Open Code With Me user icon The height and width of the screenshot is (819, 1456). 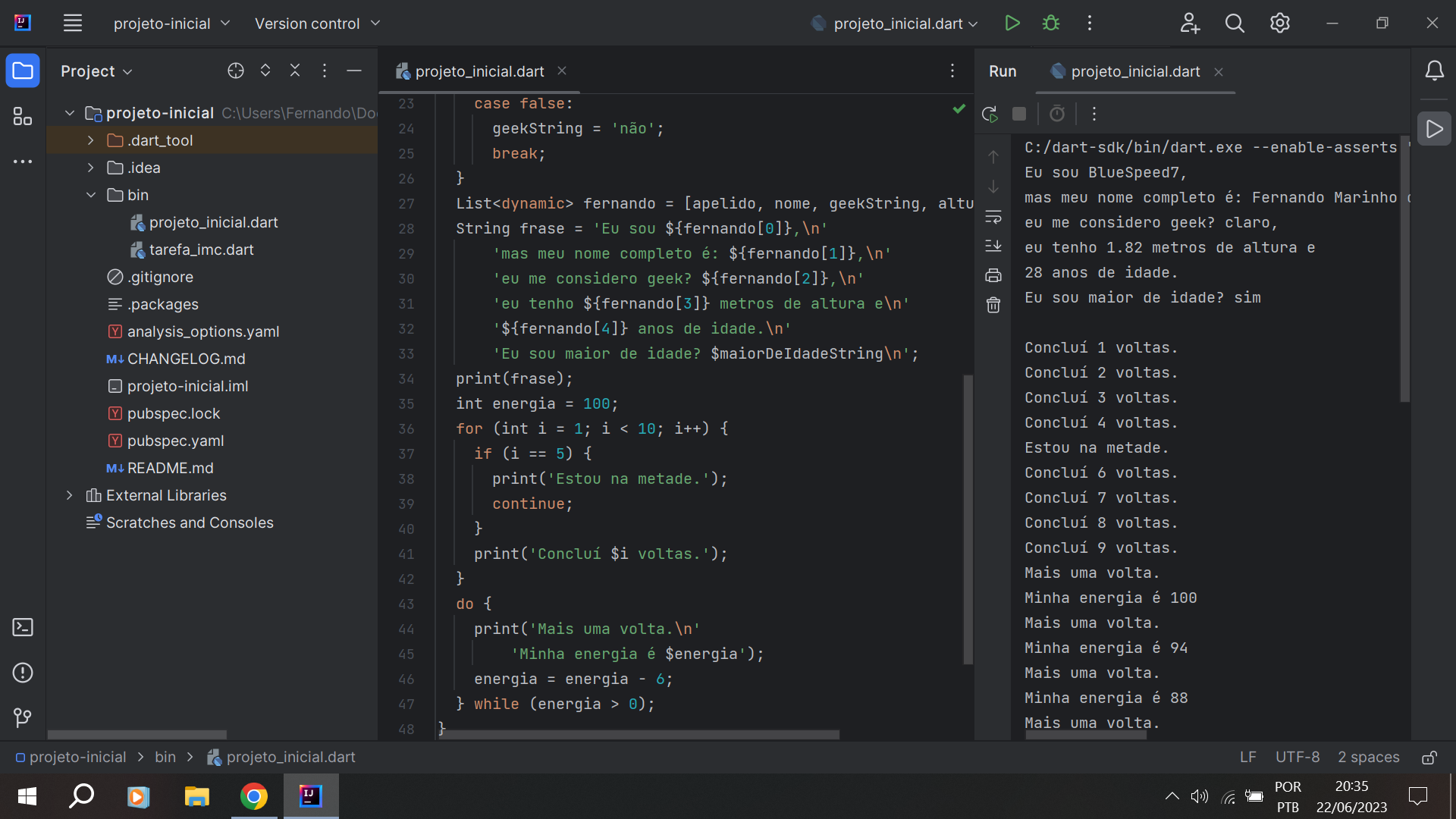1190,24
